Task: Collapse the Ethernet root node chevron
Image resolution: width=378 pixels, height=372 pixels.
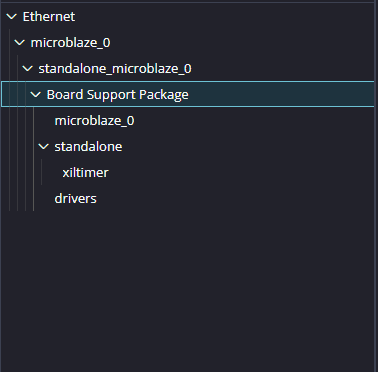Action: pos(12,17)
